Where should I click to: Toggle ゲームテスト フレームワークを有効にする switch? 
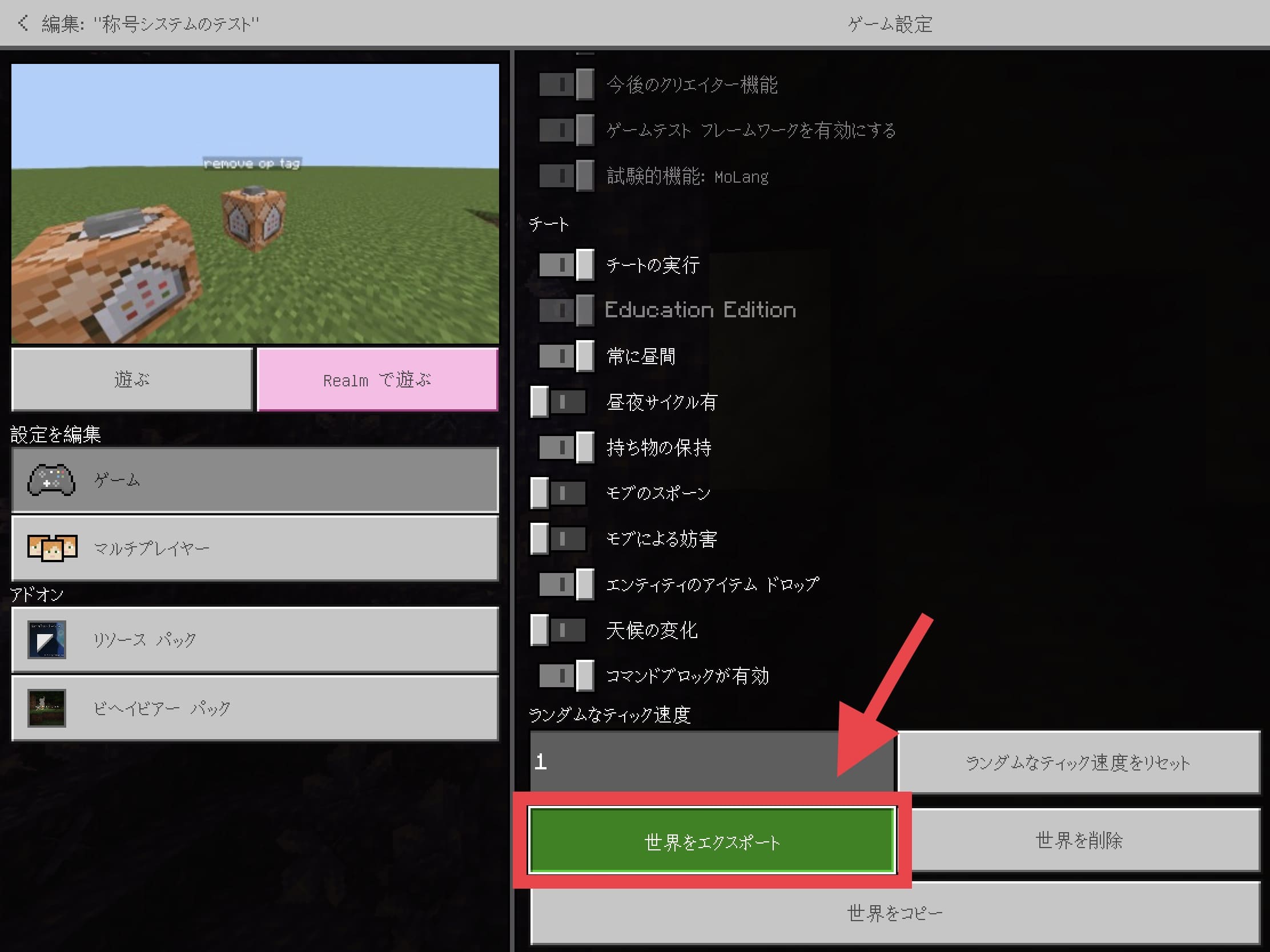pos(566,130)
